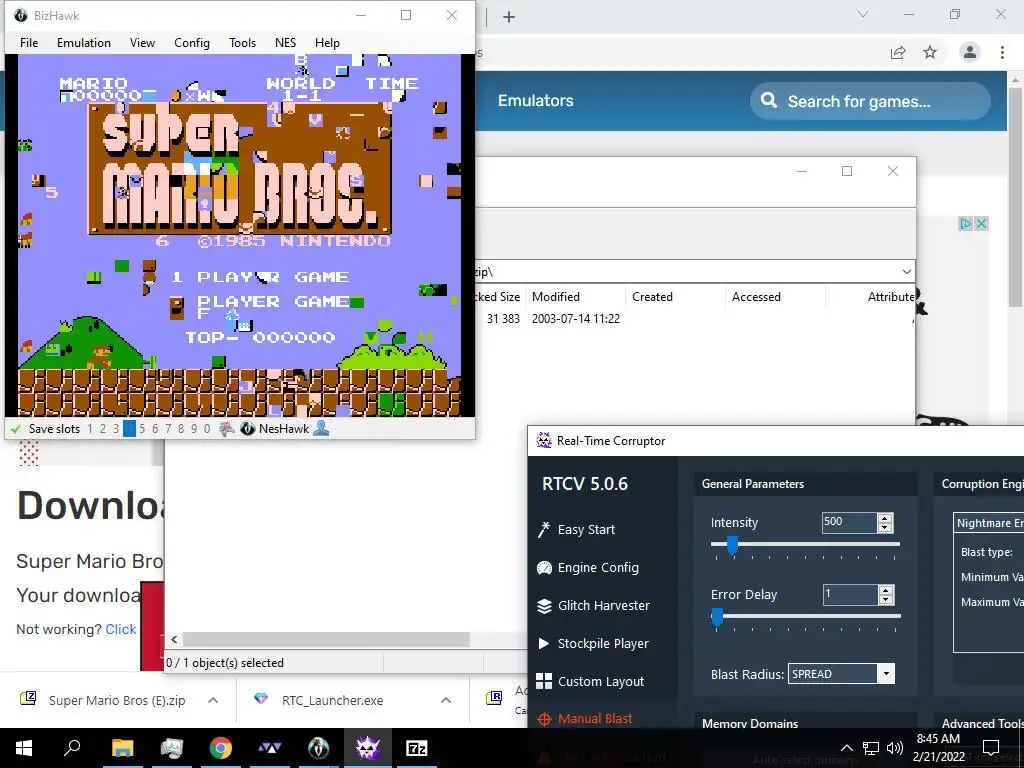Open Chrome tab search chevron
This screenshot has width=1024, height=768.
coord(863,14)
